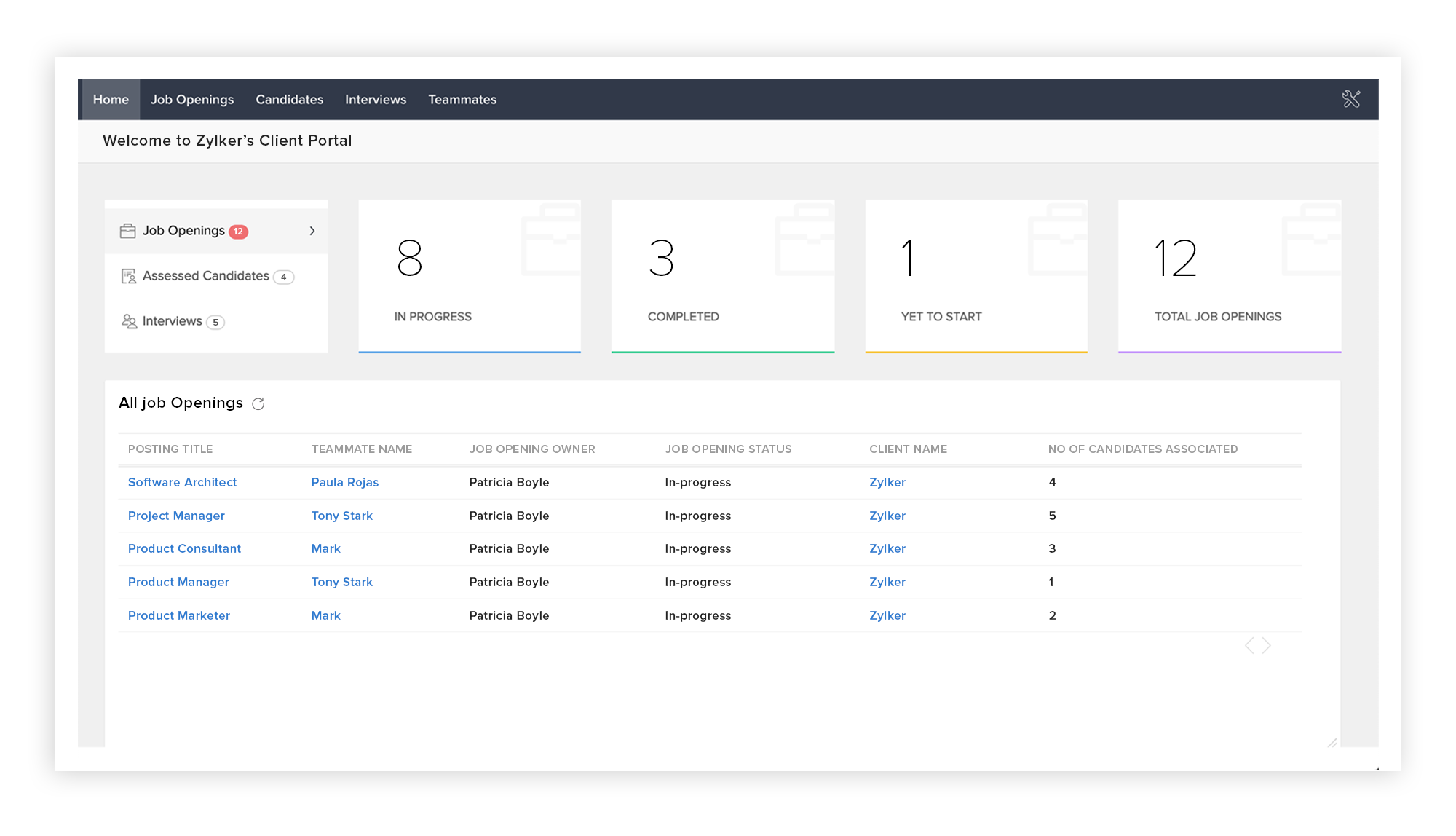Open the Zylker client link for Project Manager
The image size is (1456, 836).
[x=887, y=516]
